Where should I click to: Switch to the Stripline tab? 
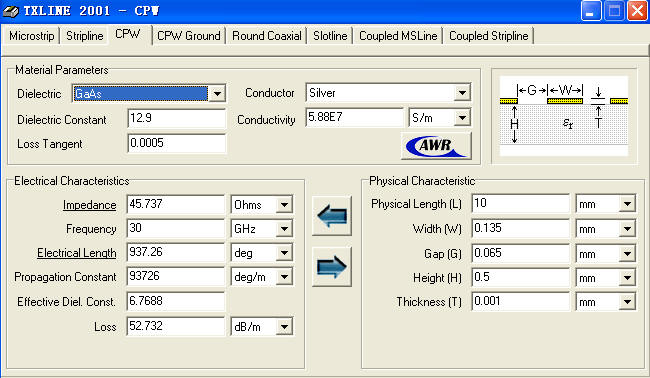pyautogui.click(x=85, y=36)
